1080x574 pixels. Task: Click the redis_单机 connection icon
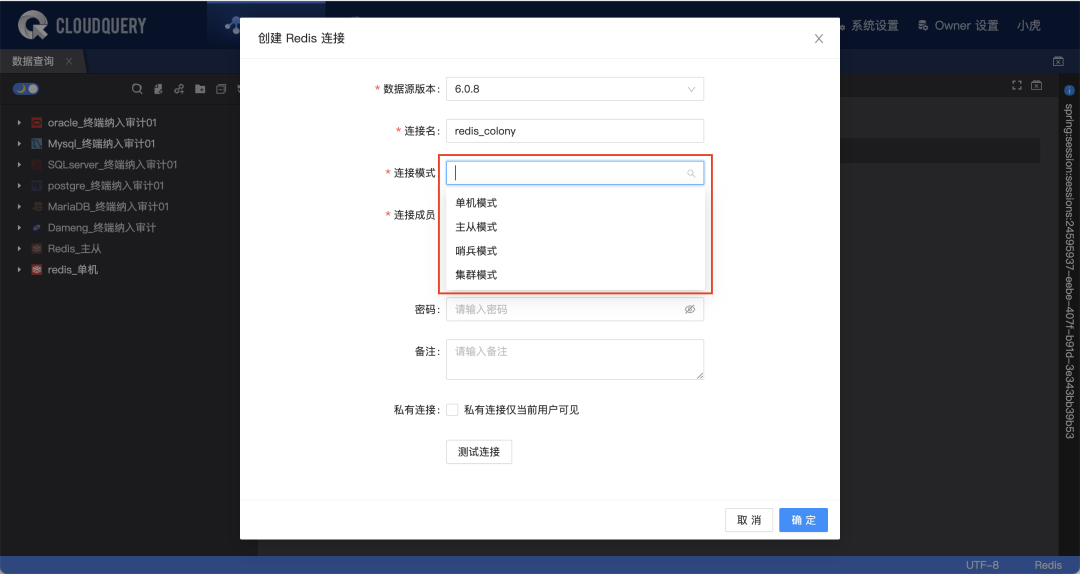[x=37, y=270]
